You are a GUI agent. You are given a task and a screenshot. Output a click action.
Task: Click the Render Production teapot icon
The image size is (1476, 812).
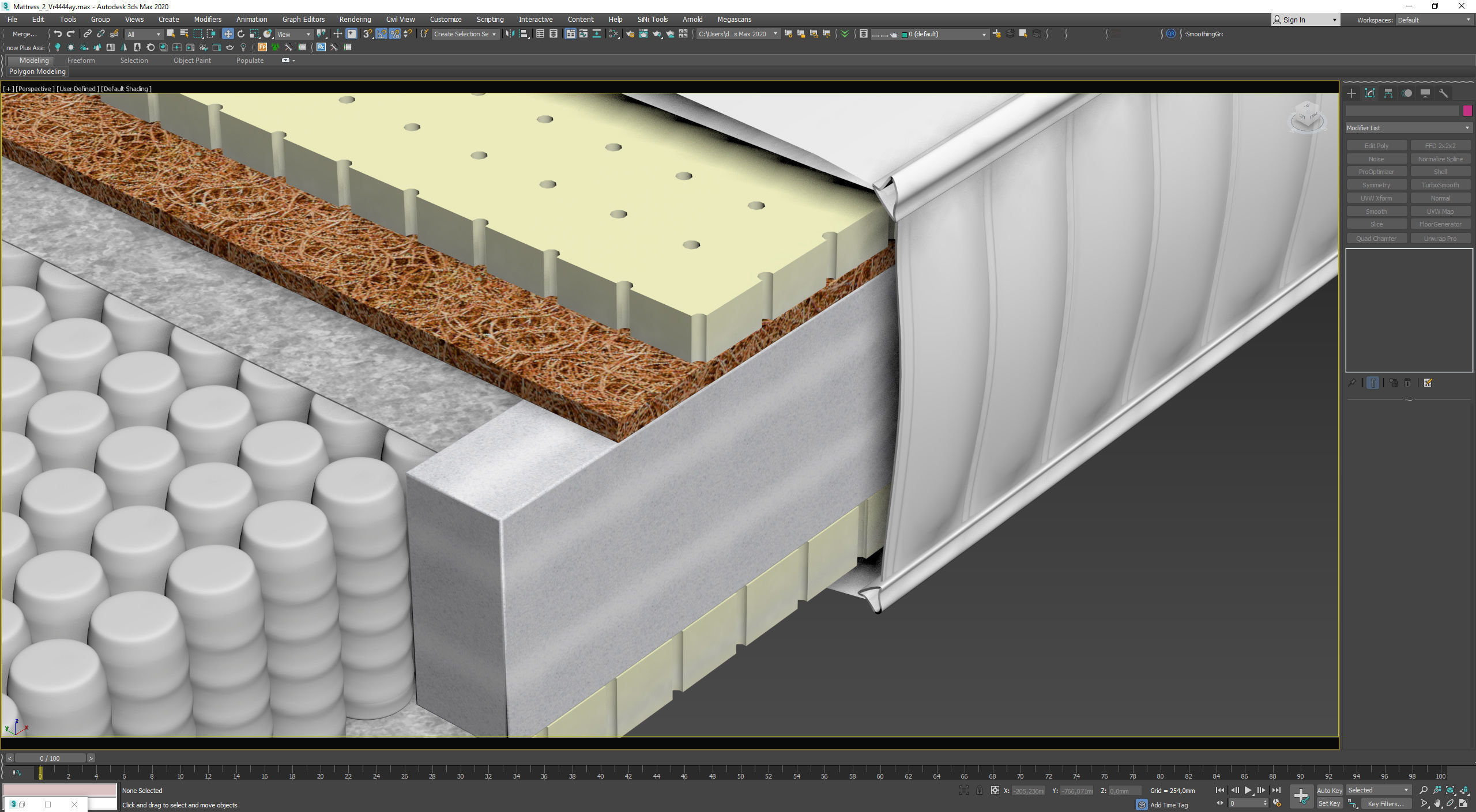(657, 34)
